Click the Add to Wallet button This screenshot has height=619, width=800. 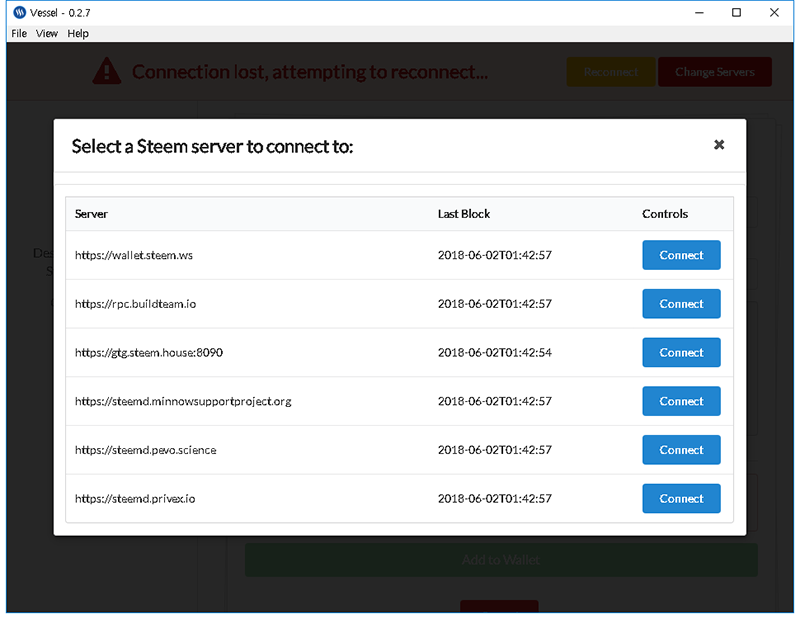501,560
